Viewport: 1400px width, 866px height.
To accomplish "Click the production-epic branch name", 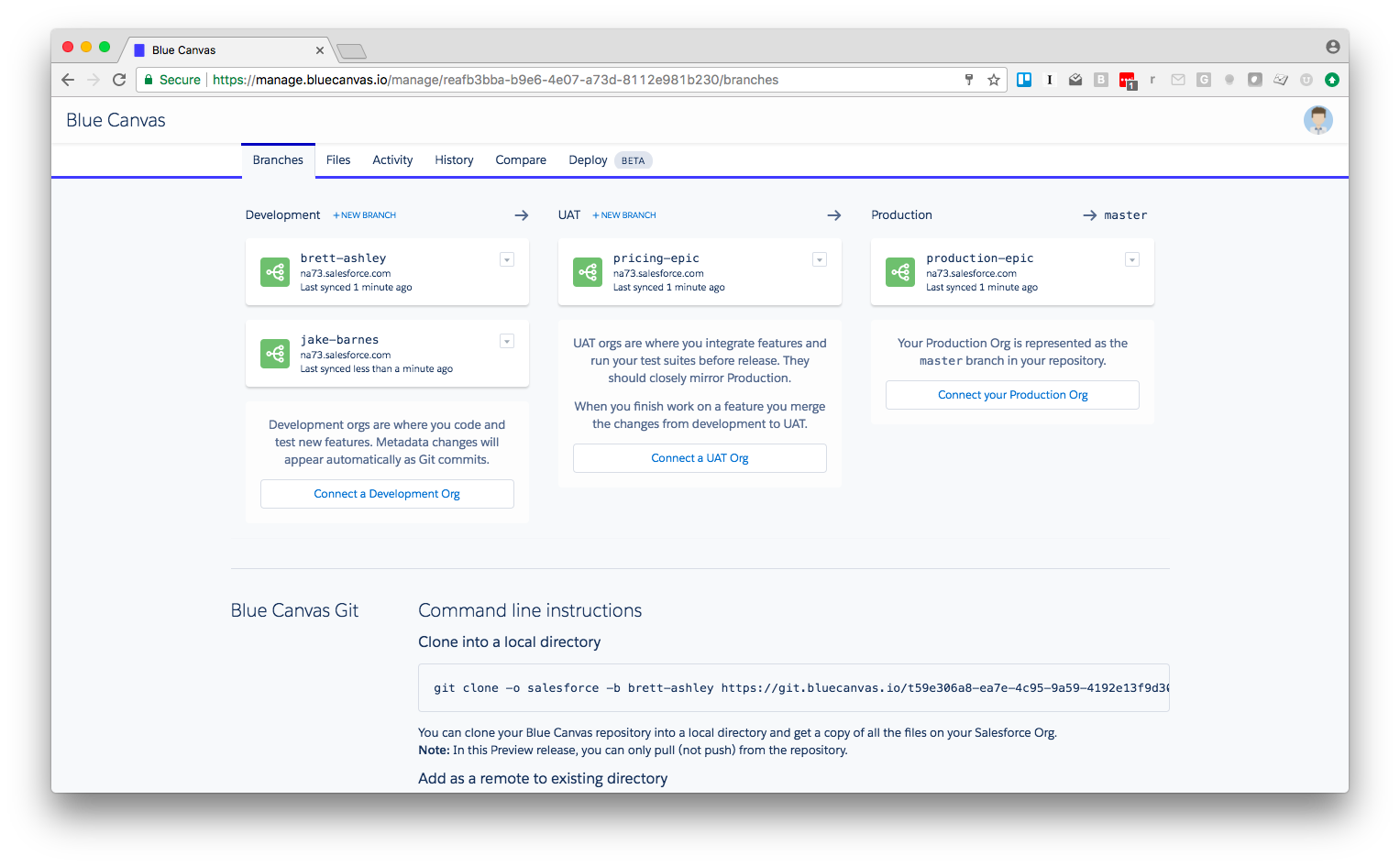I will pyautogui.click(x=980, y=258).
